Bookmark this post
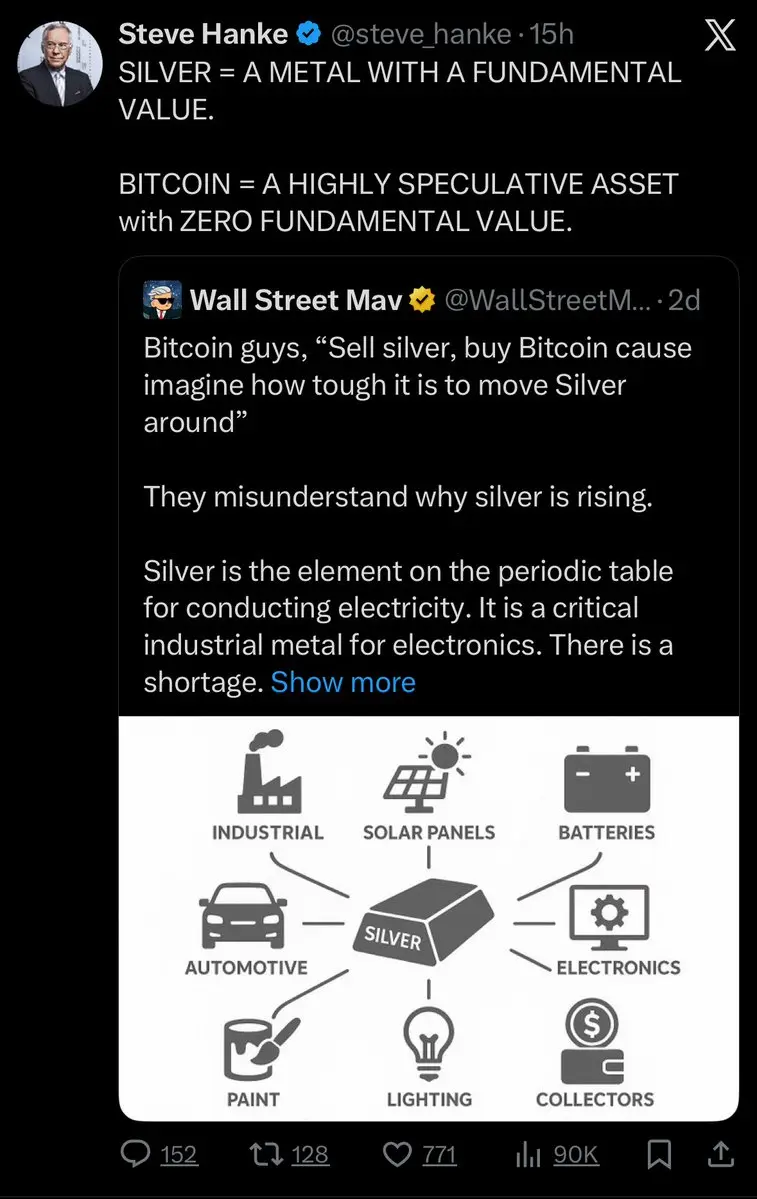This screenshot has width=757, height=1199. [x=659, y=1155]
